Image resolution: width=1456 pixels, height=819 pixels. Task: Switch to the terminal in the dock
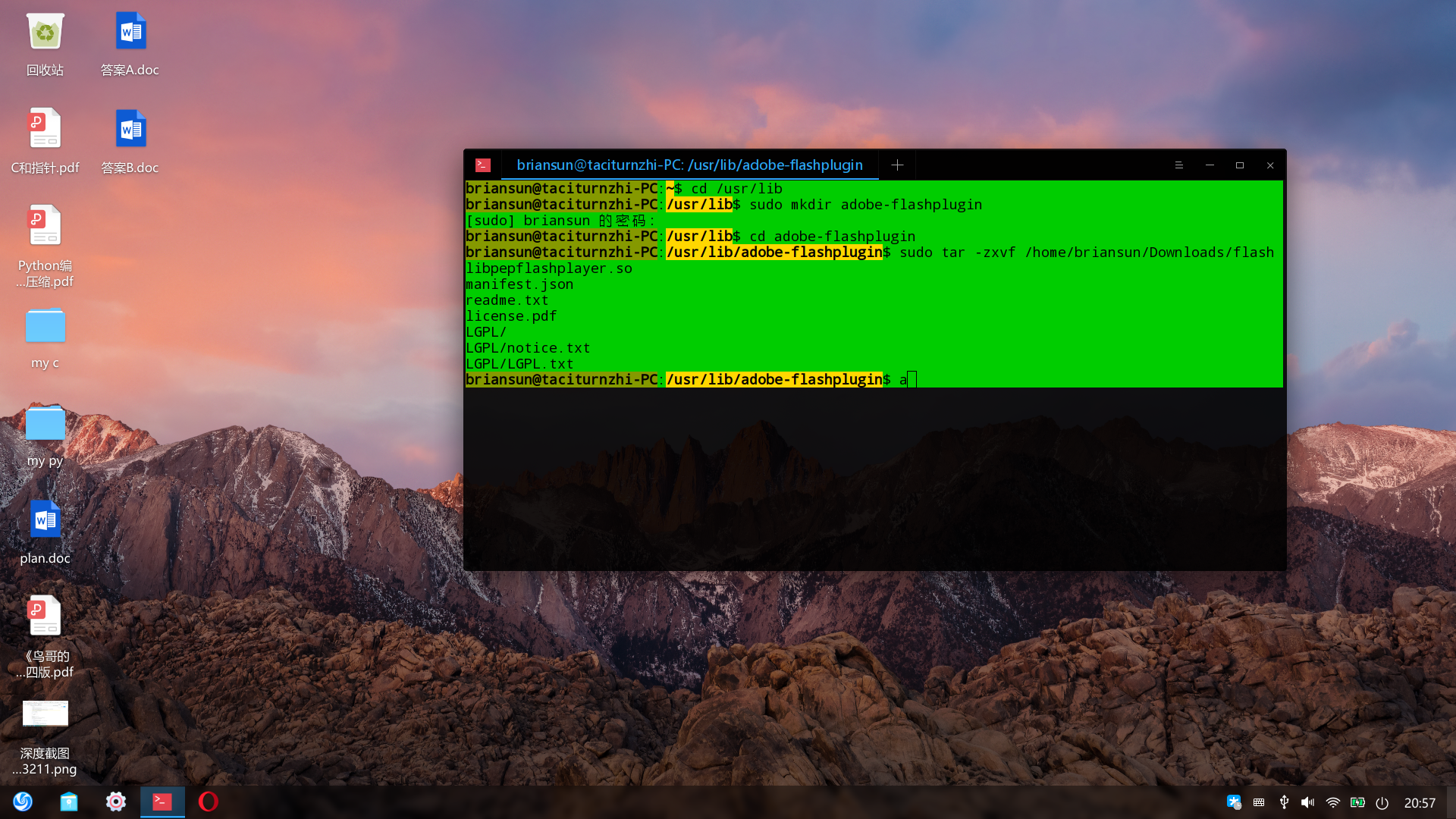pos(162,802)
